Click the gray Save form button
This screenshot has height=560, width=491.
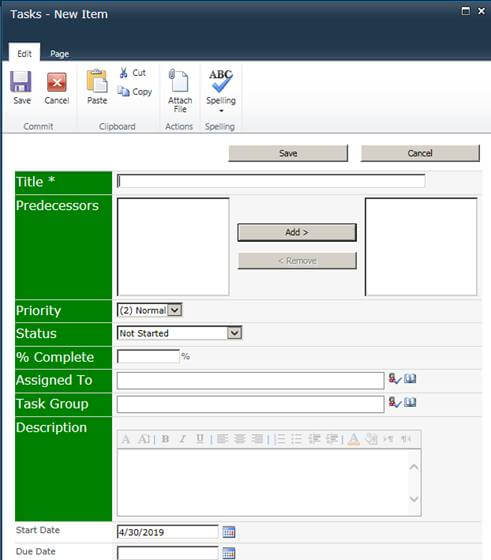288,153
